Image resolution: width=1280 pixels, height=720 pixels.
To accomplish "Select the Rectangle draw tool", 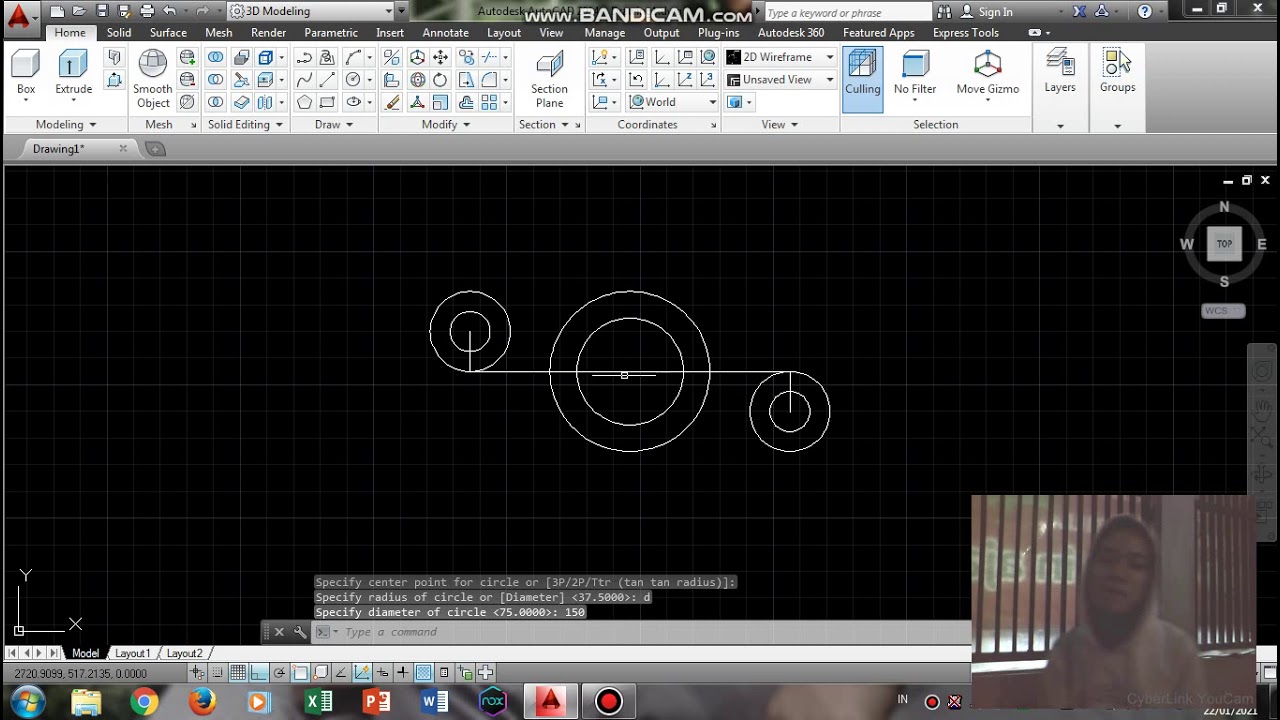I will coord(327,102).
